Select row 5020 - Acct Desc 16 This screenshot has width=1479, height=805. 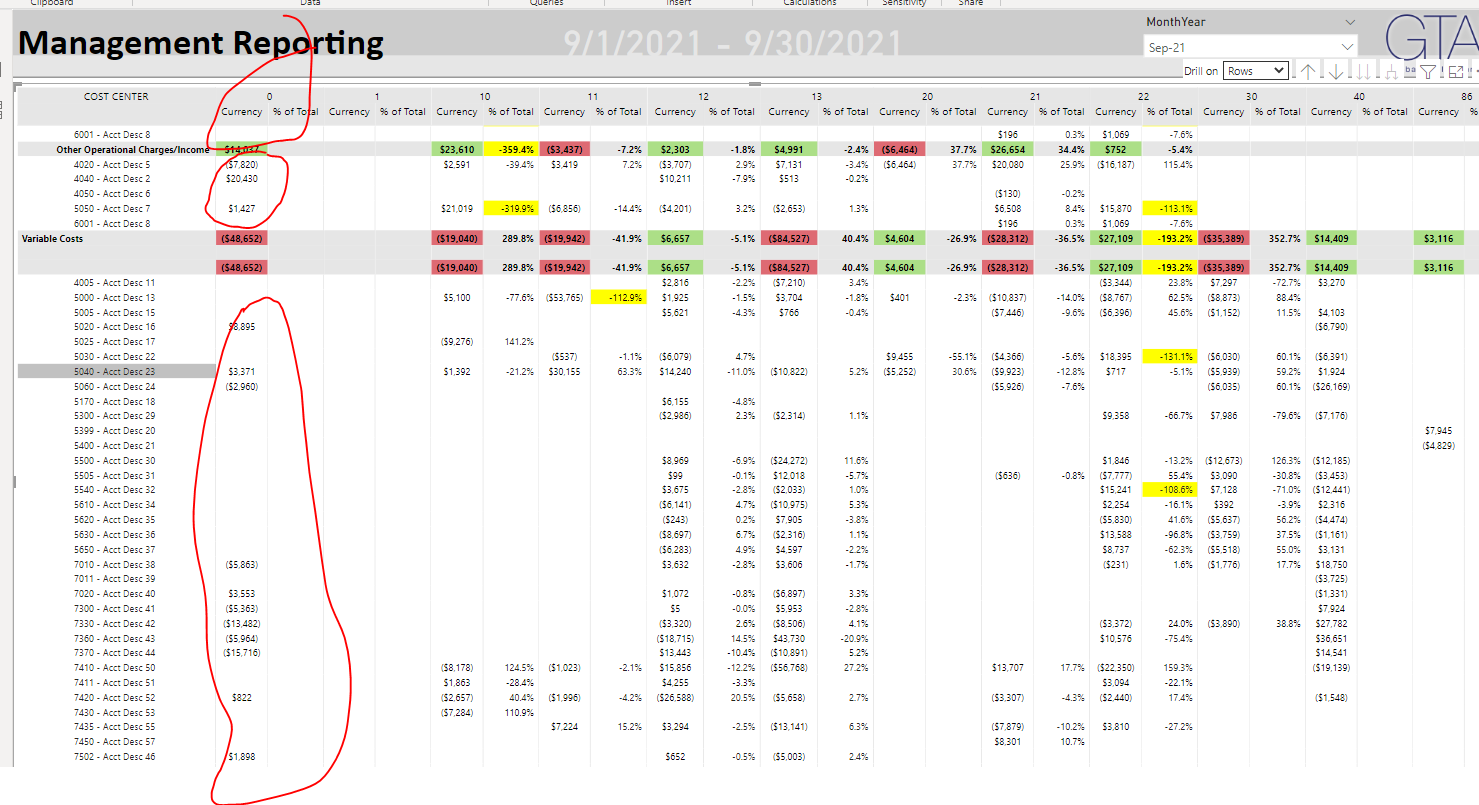pos(115,327)
